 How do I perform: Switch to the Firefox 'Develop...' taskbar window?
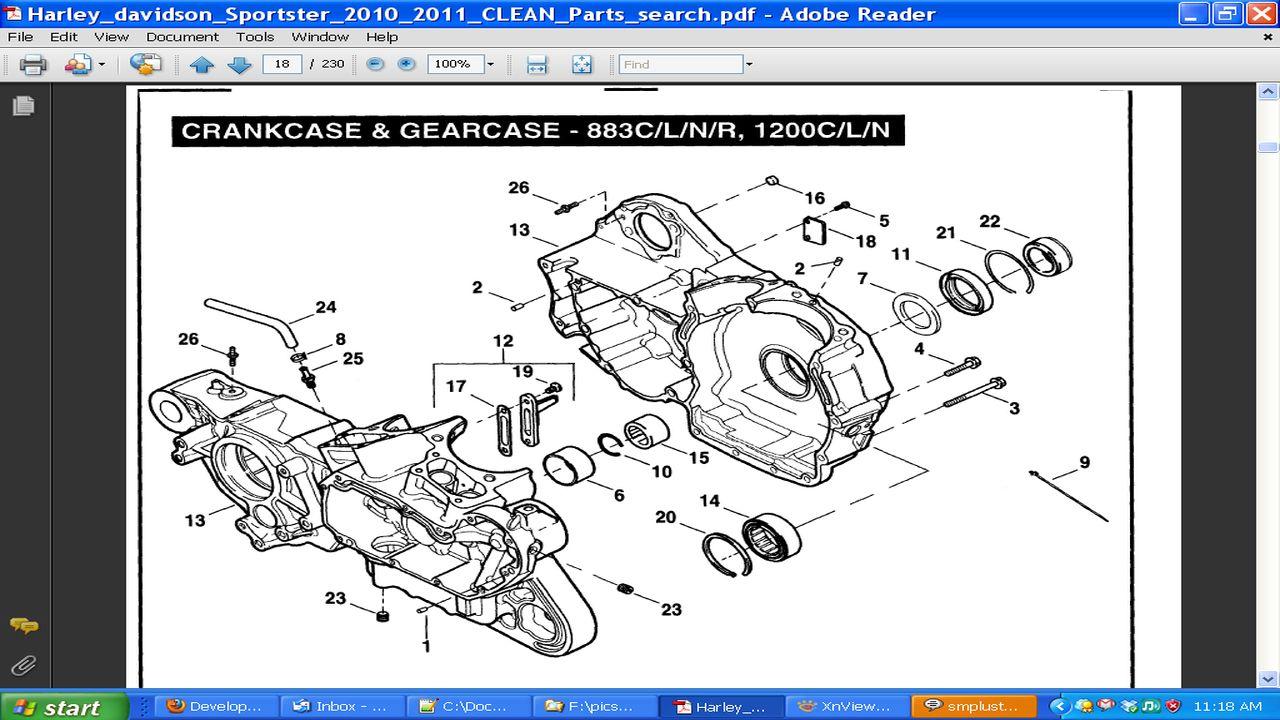pos(216,706)
